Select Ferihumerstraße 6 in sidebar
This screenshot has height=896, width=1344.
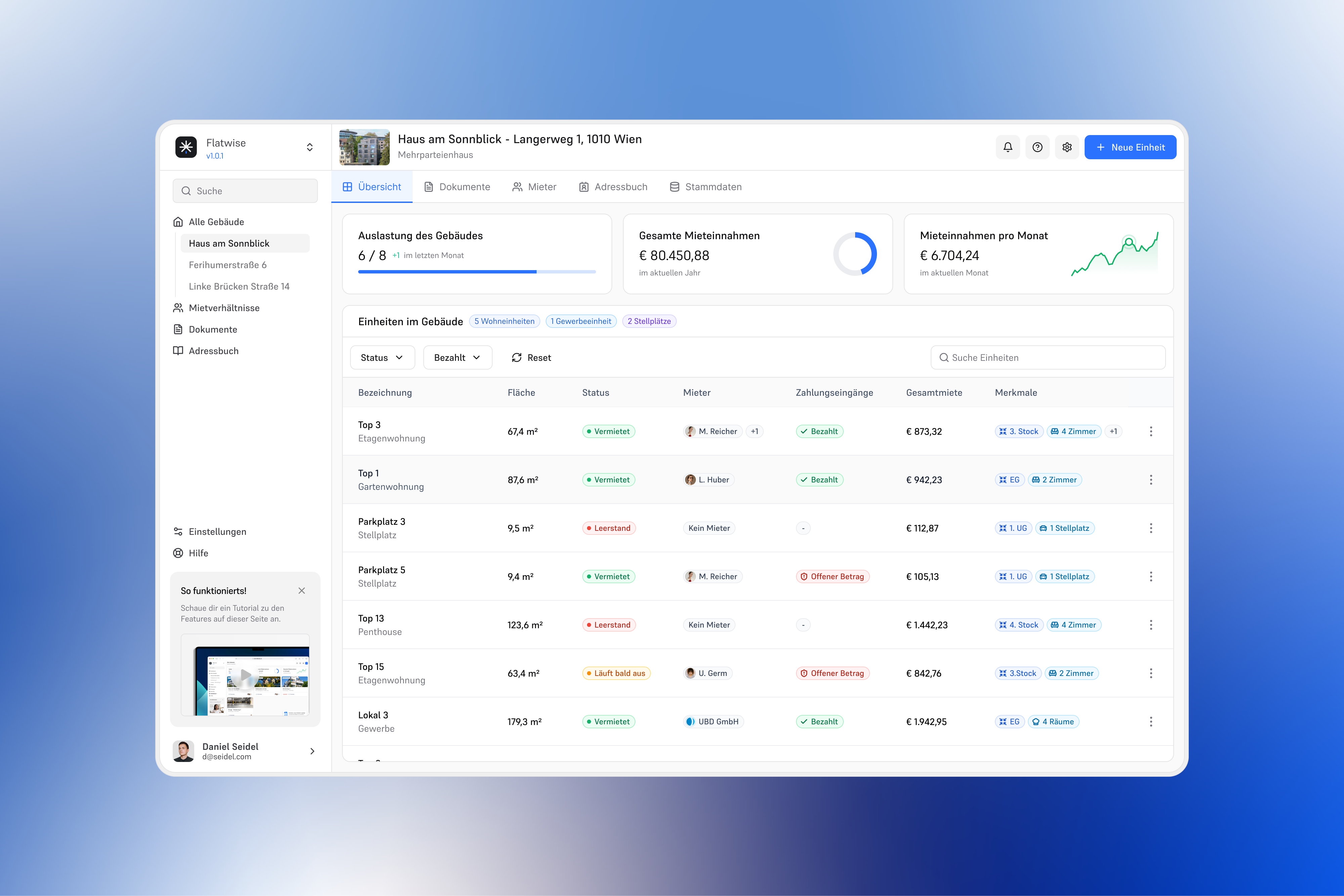227,265
